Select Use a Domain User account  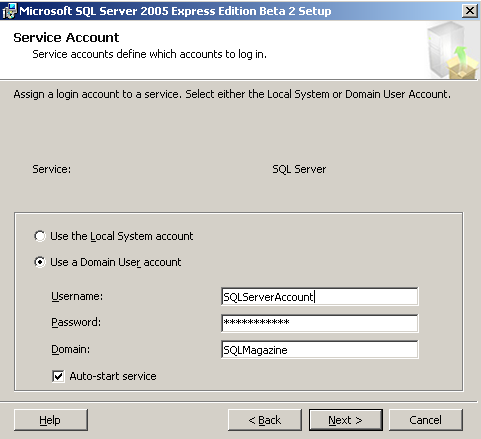[x=40, y=262]
